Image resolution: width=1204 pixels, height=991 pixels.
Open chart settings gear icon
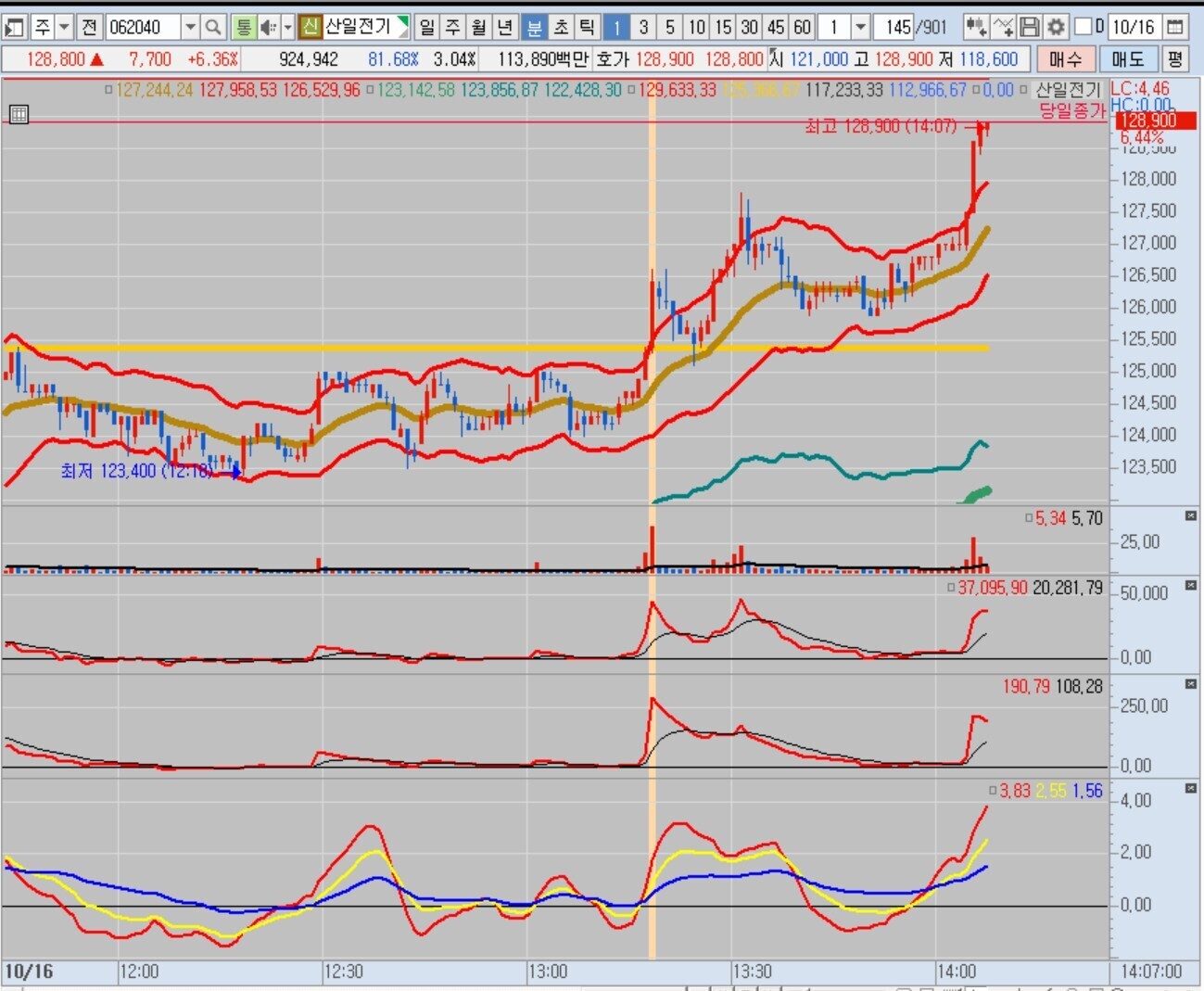[x=1055, y=27]
